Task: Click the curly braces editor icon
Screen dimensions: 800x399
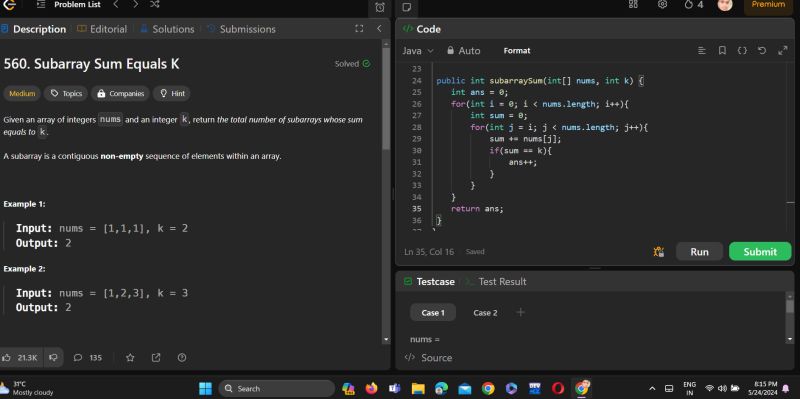Action: pos(742,51)
